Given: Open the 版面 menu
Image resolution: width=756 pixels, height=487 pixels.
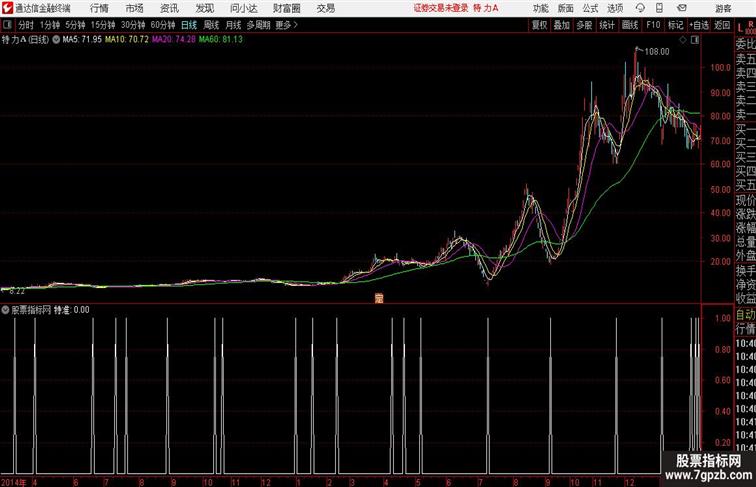Looking at the screenshot, I should [x=565, y=8].
